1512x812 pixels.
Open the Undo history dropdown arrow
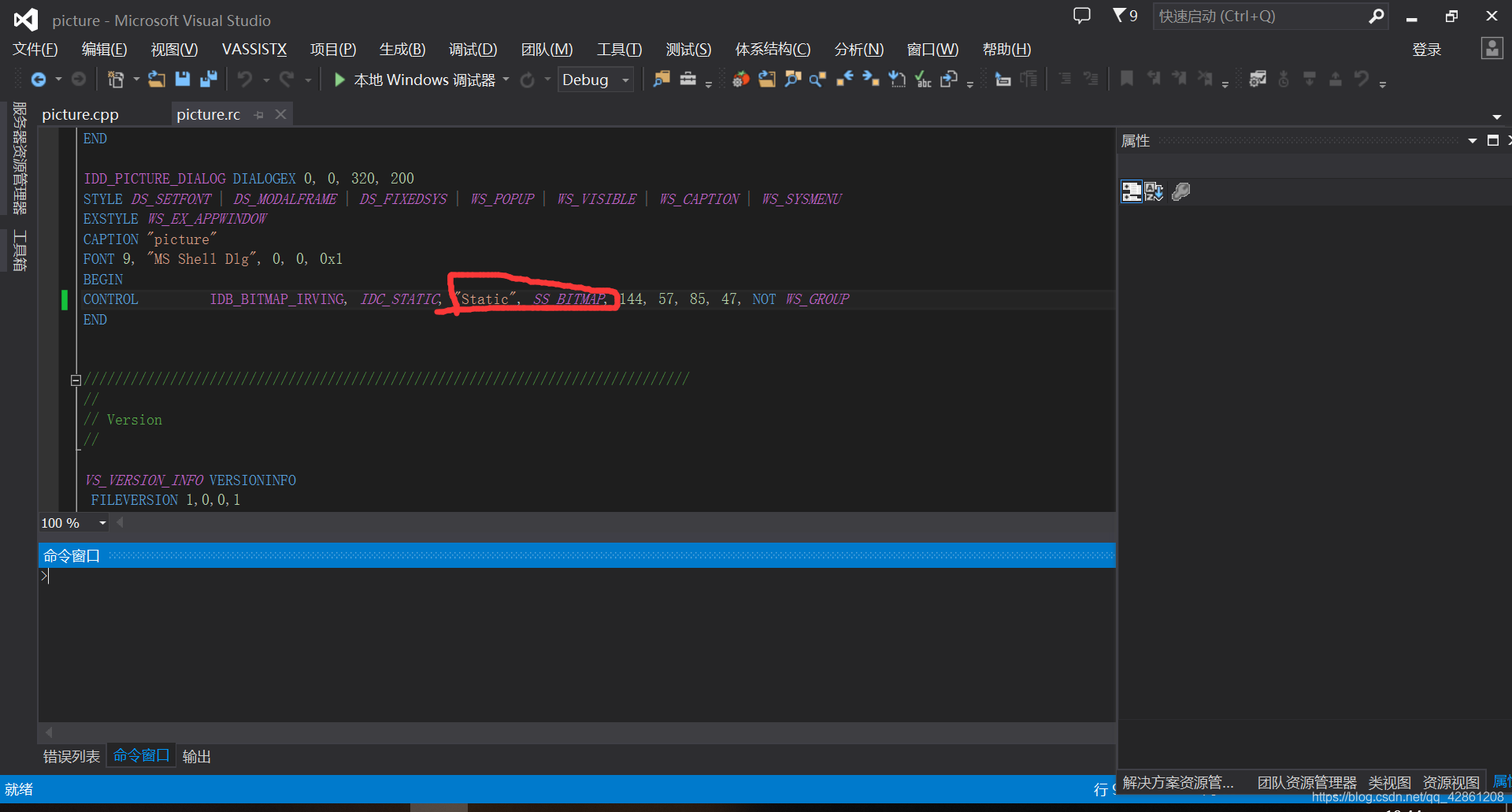point(266,80)
